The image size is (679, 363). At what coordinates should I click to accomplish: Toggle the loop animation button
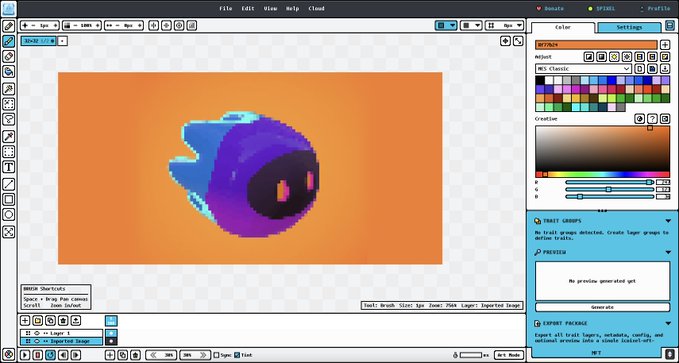[x=50, y=355]
